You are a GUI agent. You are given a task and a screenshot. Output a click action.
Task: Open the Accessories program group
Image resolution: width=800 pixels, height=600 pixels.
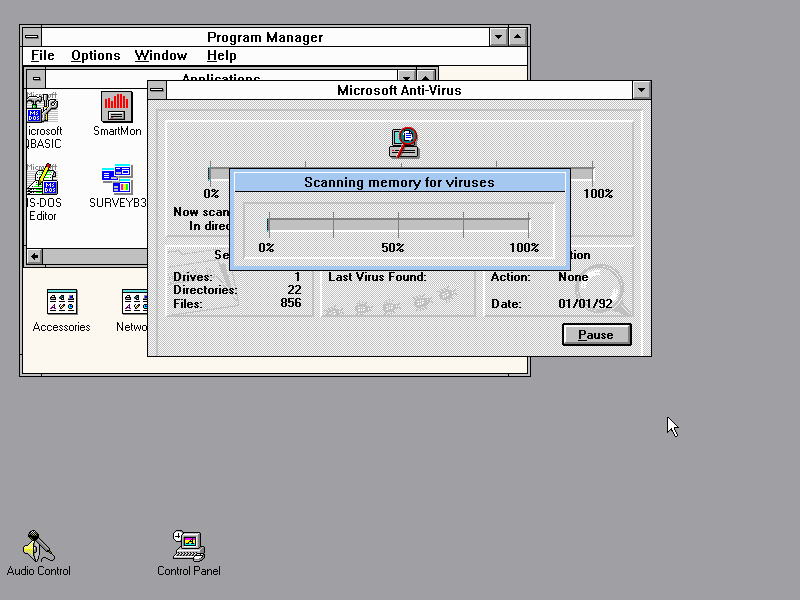pyautogui.click(x=62, y=301)
